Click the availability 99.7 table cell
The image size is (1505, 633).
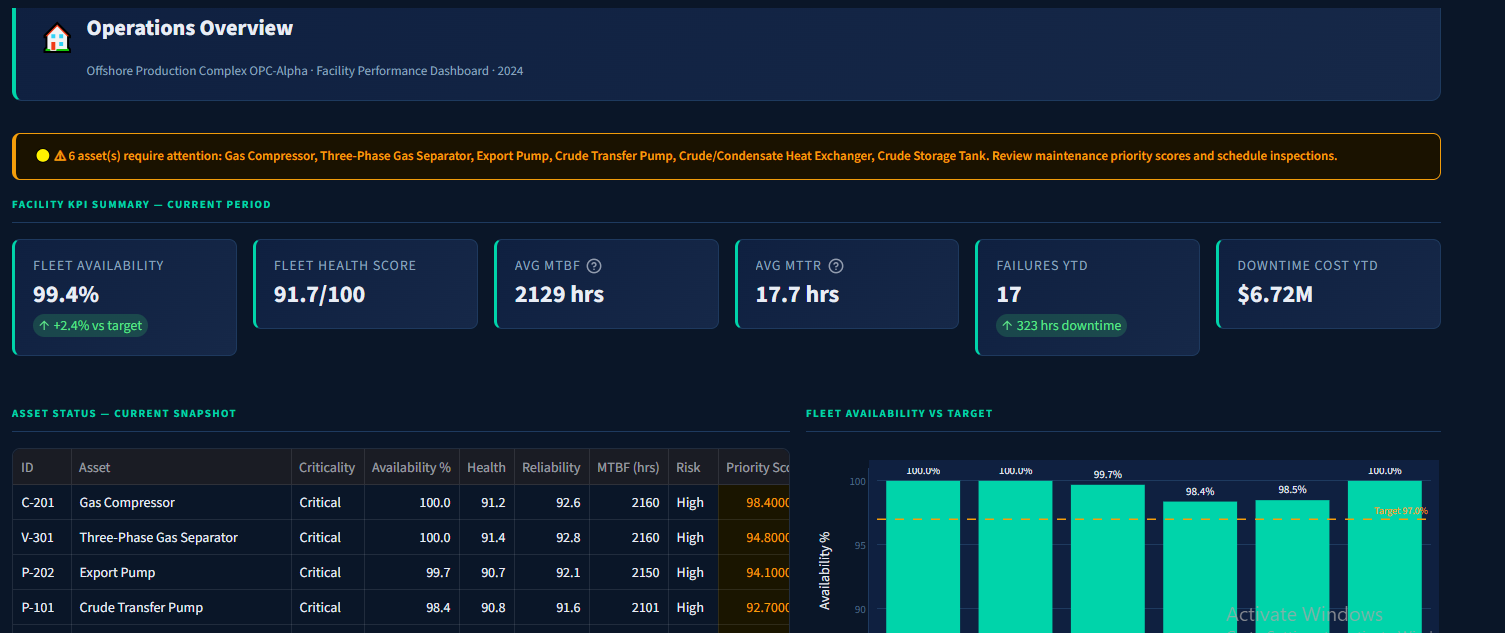(411, 572)
